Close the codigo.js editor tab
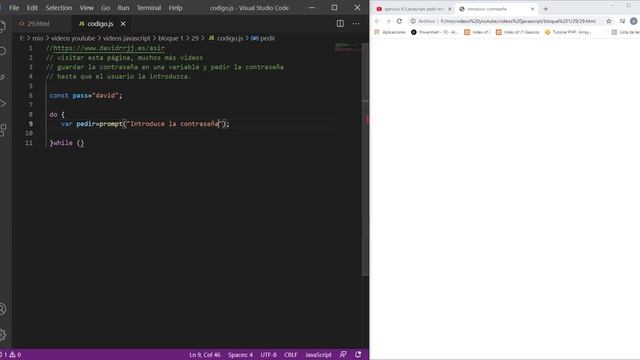This screenshot has height=360, width=640. point(123,24)
